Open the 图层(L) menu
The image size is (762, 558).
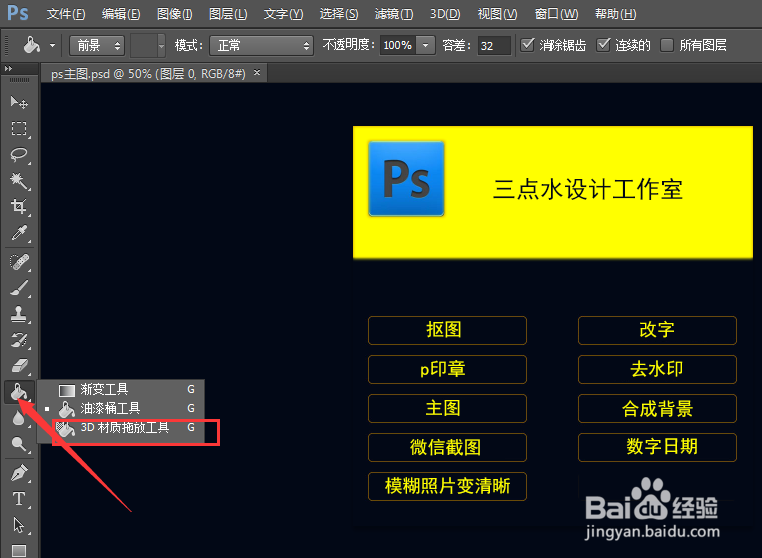tap(228, 14)
